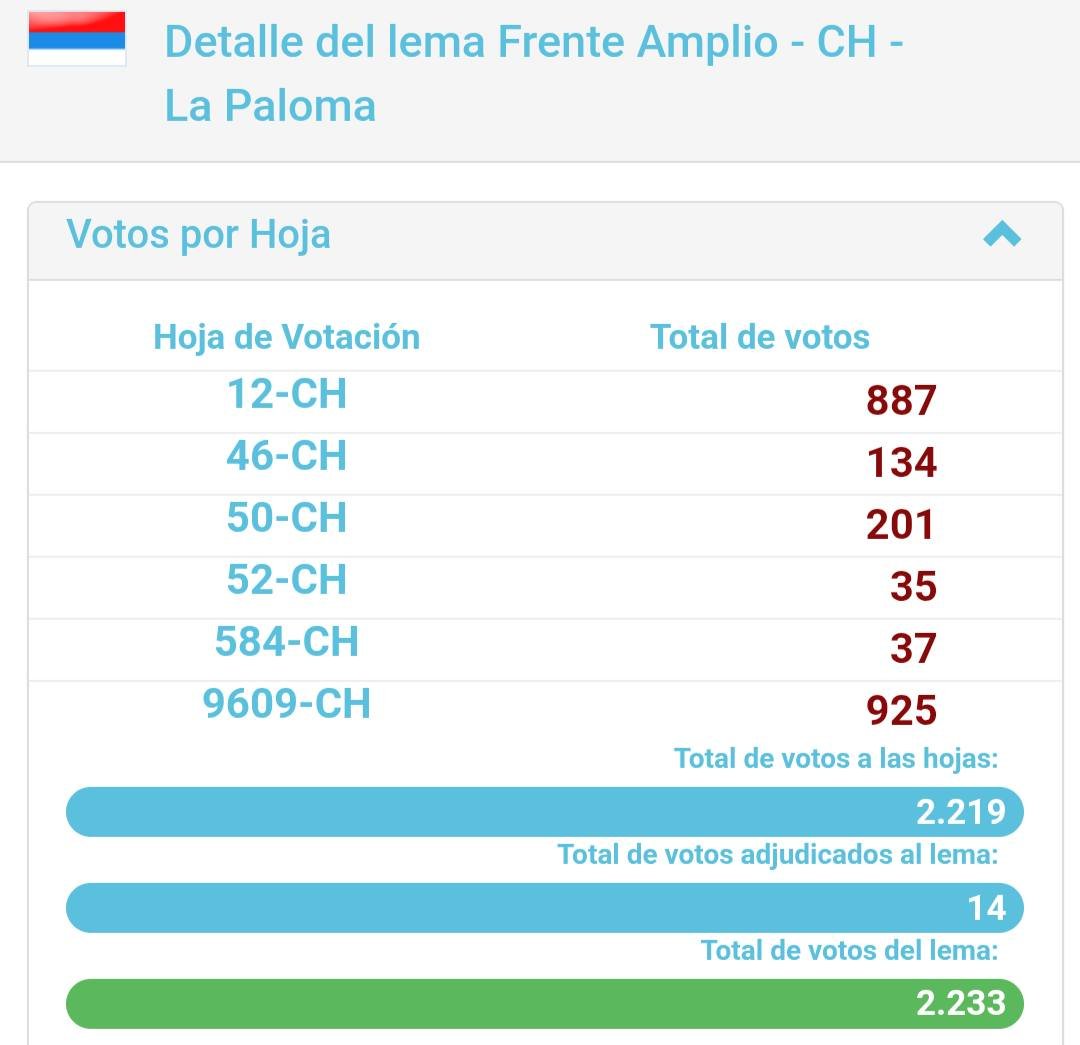This screenshot has height=1045, width=1080.
Task: Click the 14 votos adjudicados bar
Action: point(545,907)
